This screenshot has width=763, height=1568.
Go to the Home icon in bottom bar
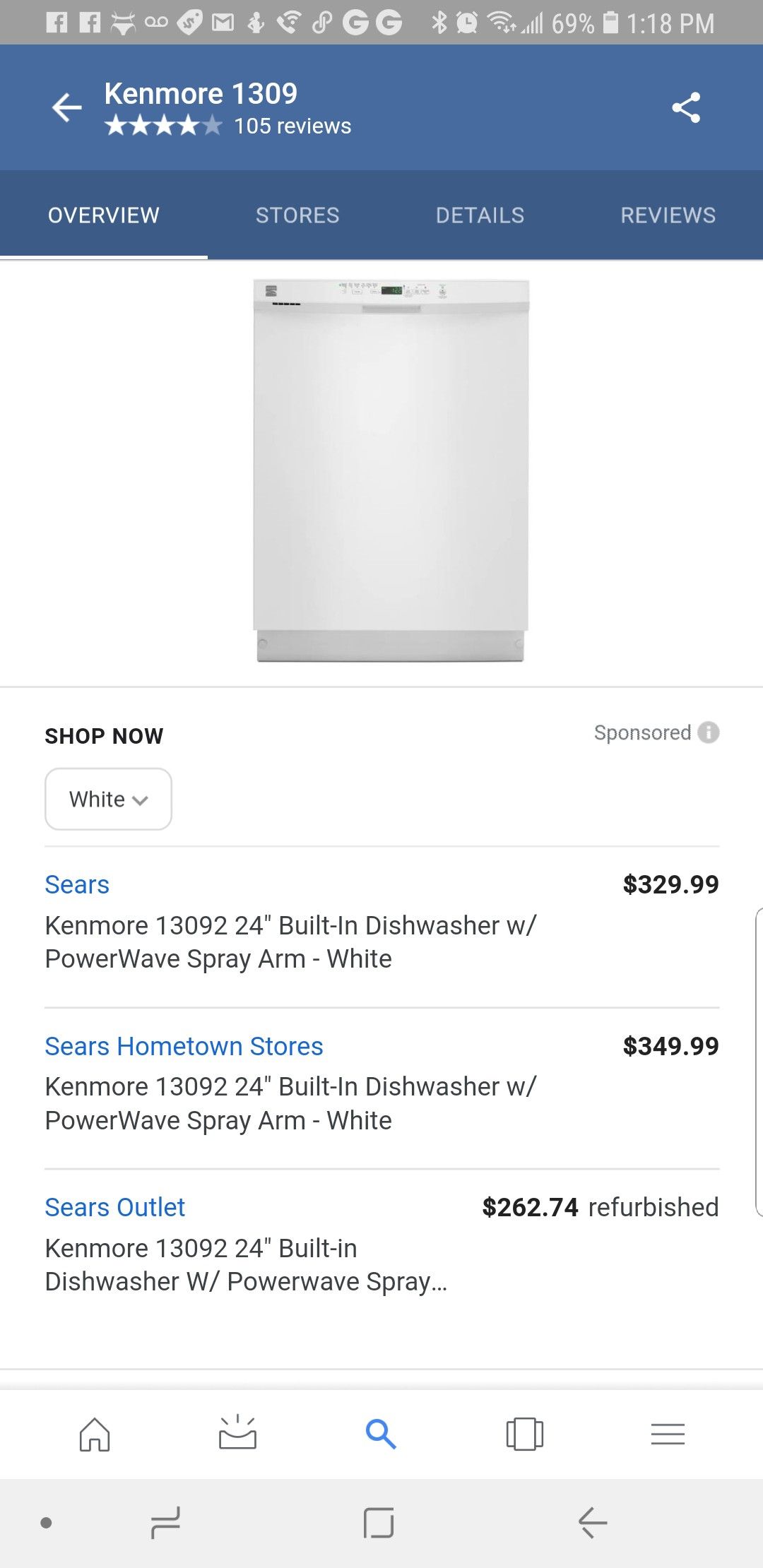(95, 1435)
